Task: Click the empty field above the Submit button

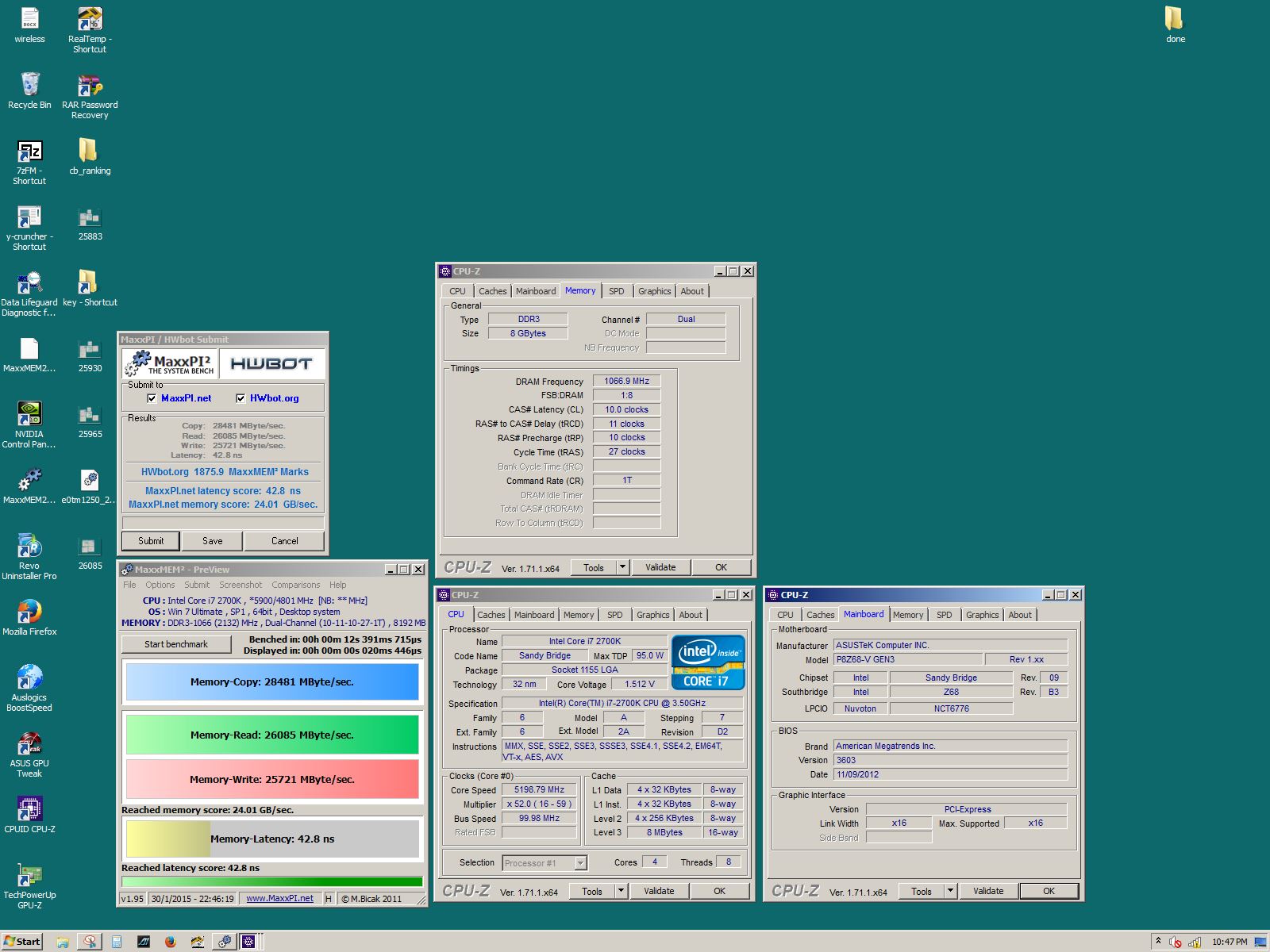Action: click(x=223, y=524)
